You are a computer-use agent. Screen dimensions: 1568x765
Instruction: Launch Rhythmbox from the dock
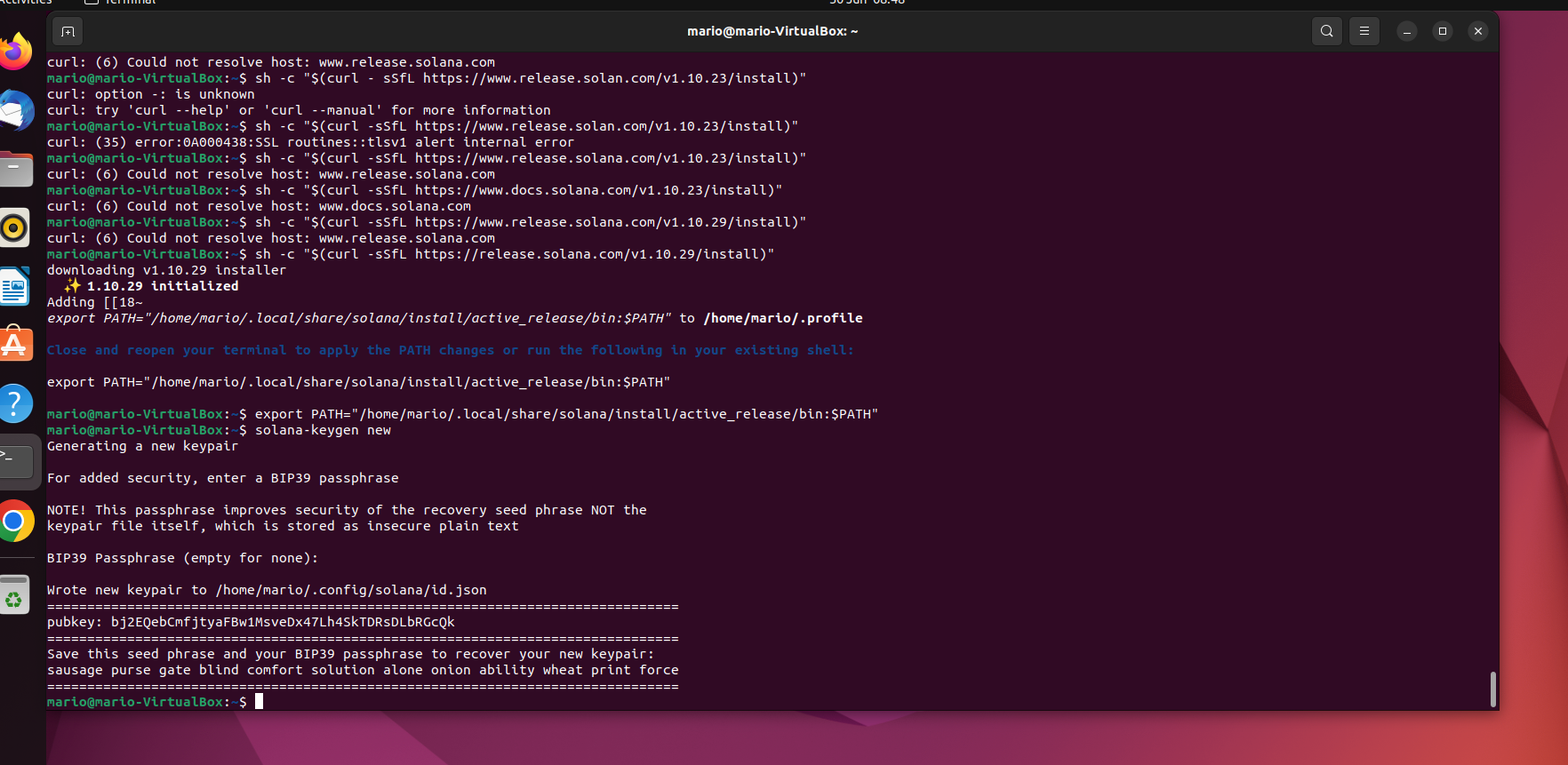14,227
